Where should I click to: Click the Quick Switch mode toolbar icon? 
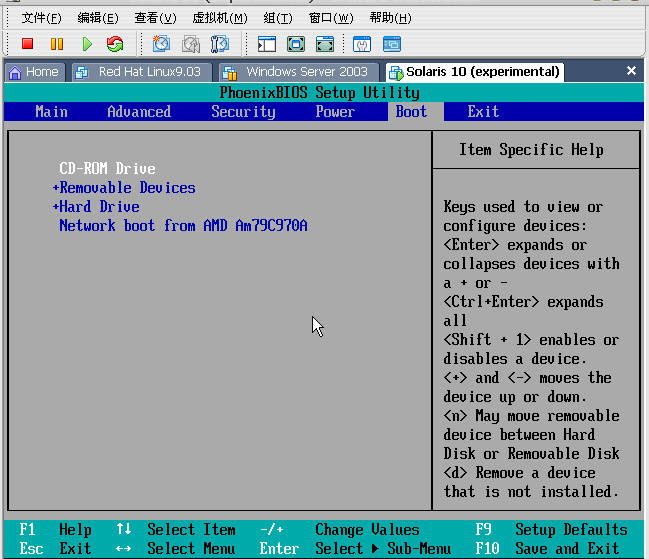point(325,44)
